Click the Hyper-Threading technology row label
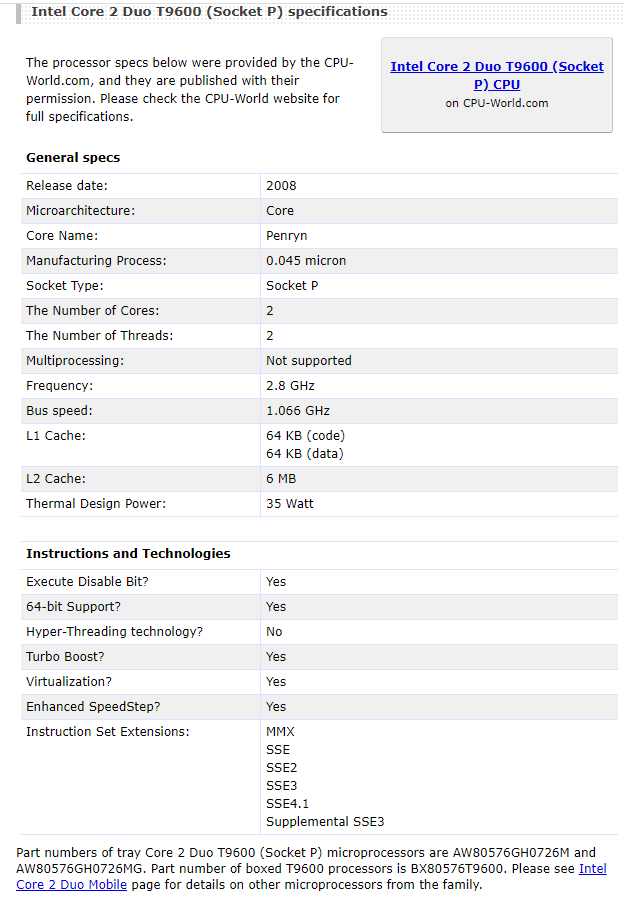The image size is (624, 908). click(114, 632)
